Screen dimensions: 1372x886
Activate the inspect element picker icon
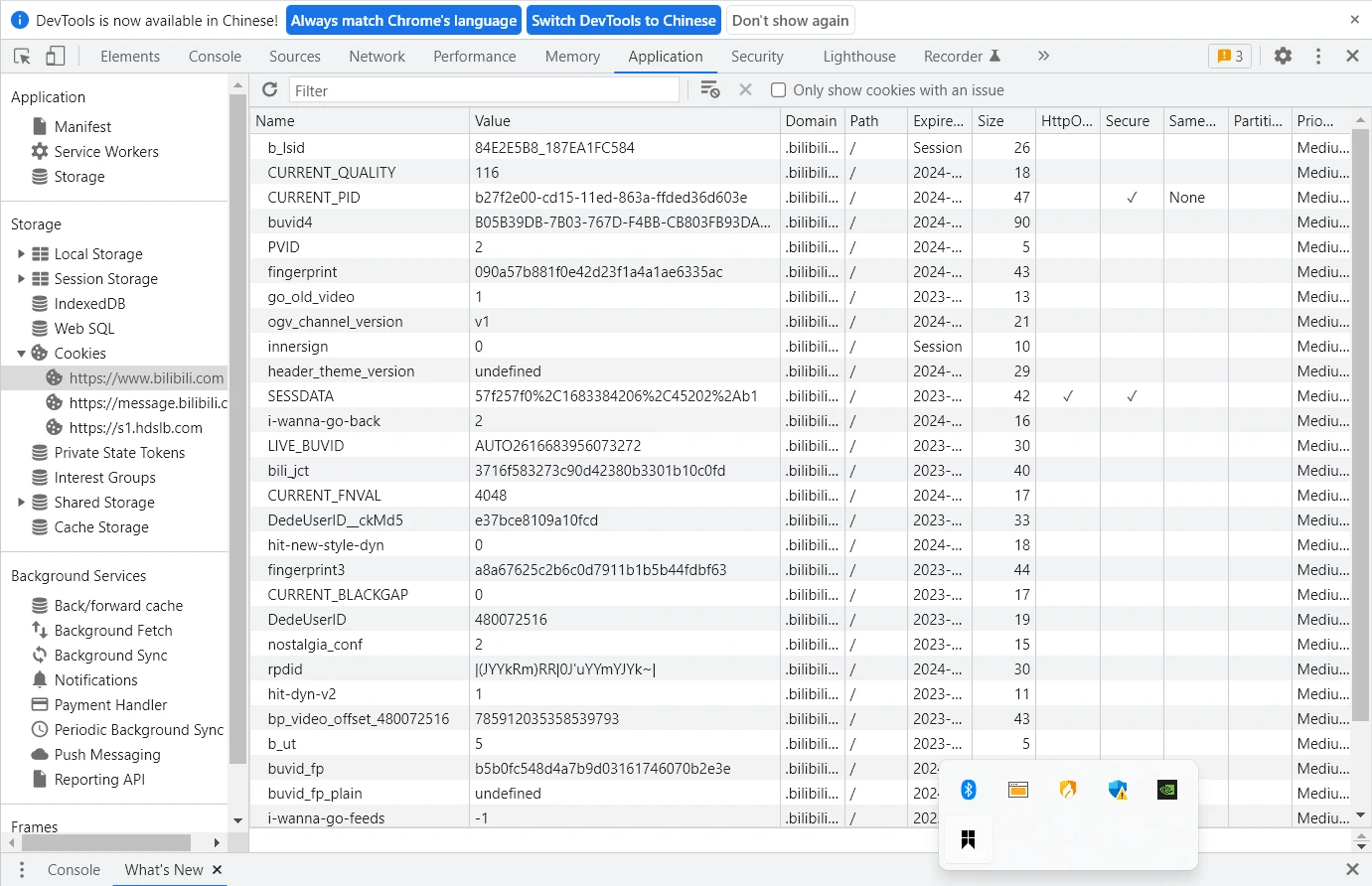22,57
